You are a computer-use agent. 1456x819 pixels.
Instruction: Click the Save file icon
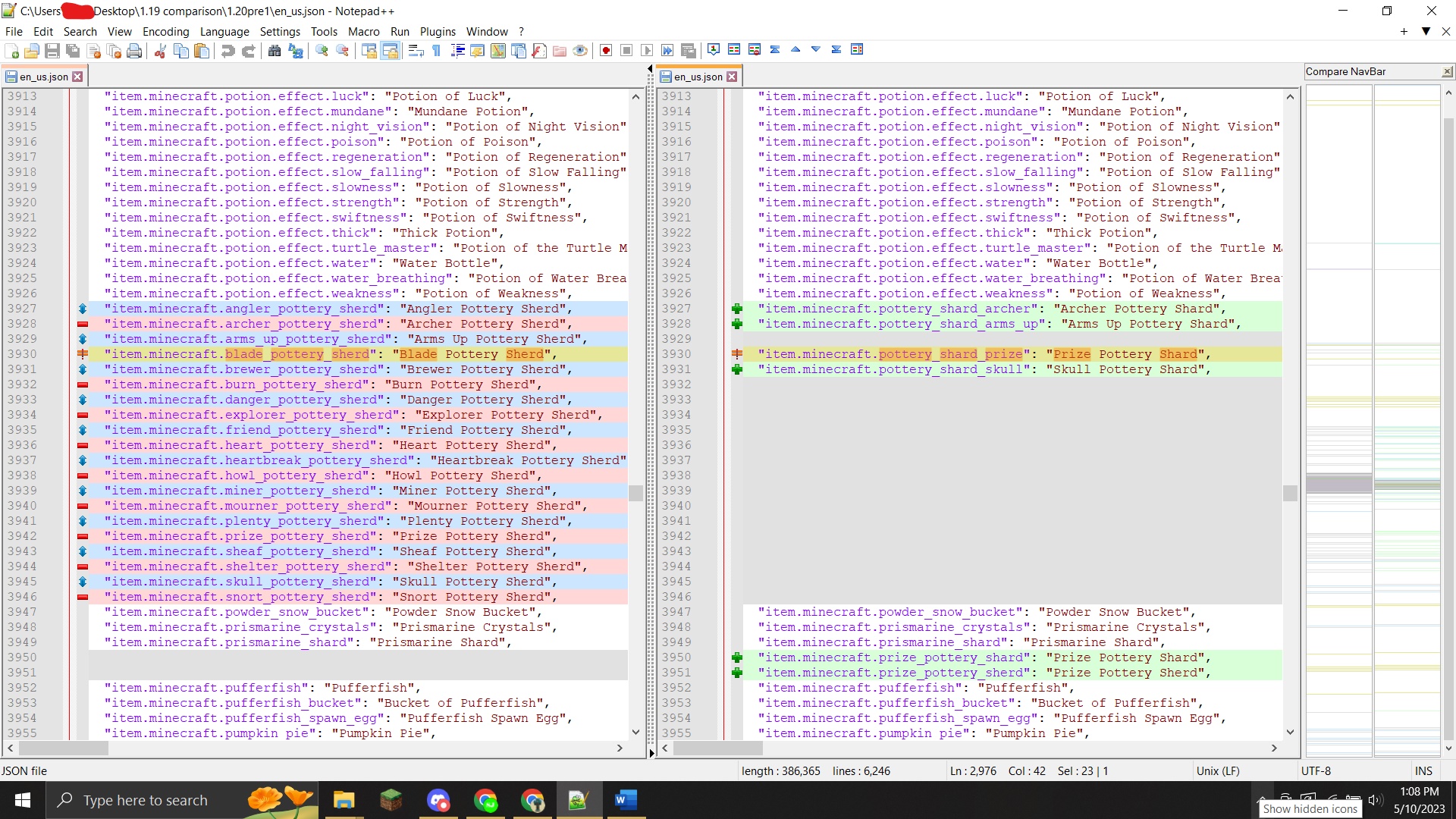52,51
